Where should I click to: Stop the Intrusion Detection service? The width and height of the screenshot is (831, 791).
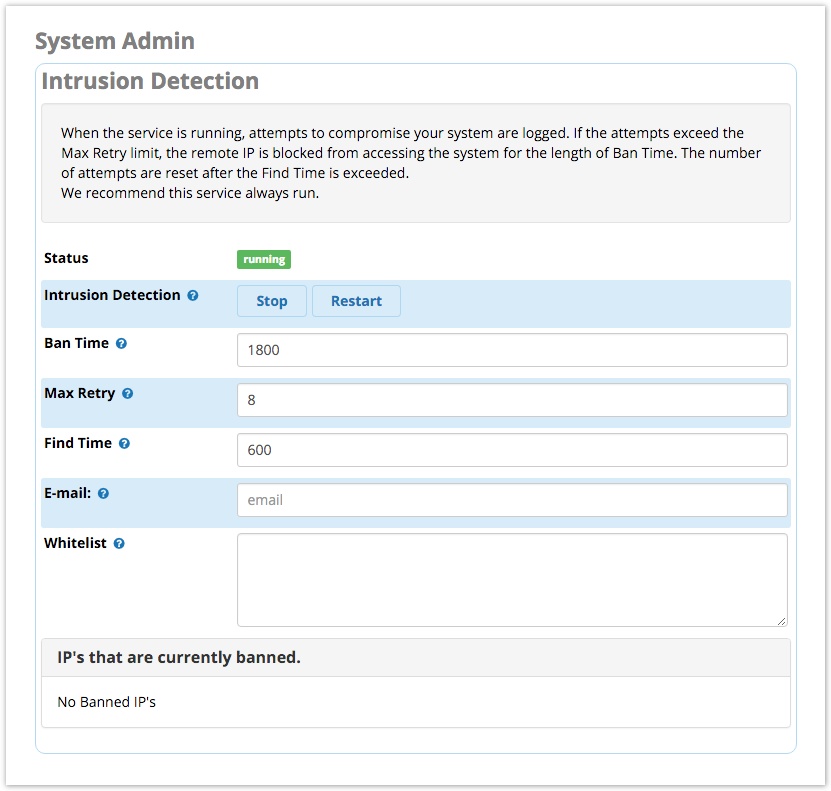click(271, 301)
